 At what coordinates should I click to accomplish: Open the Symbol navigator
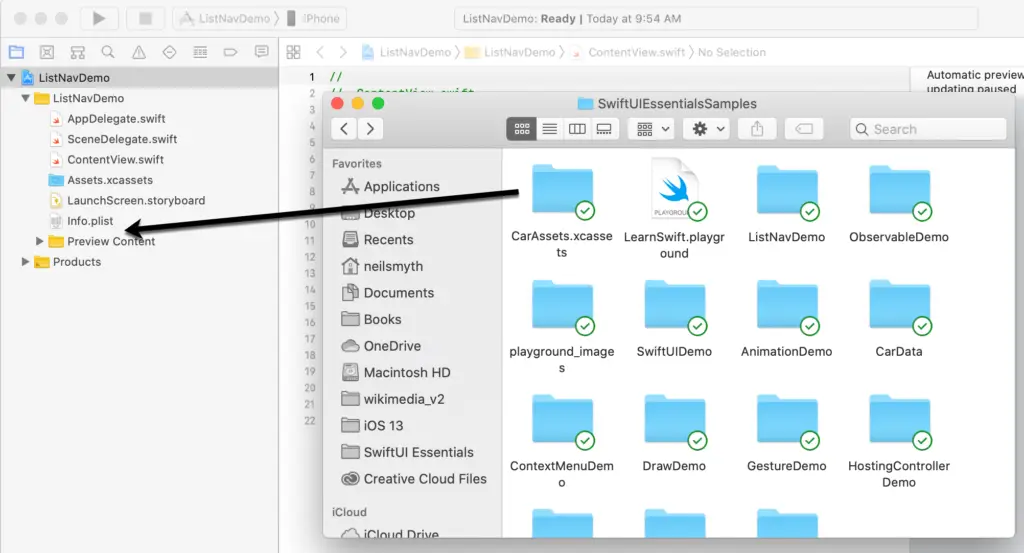pos(78,52)
